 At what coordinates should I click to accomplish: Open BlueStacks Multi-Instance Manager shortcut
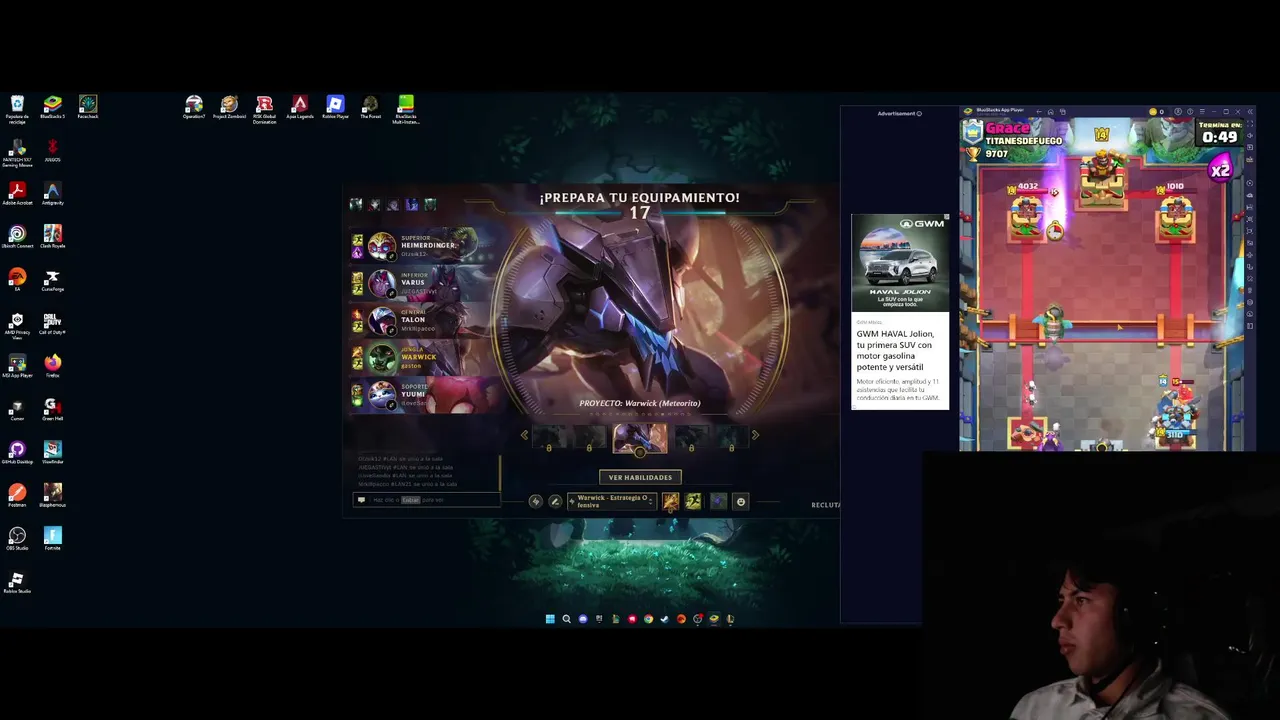[x=406, y=109]
